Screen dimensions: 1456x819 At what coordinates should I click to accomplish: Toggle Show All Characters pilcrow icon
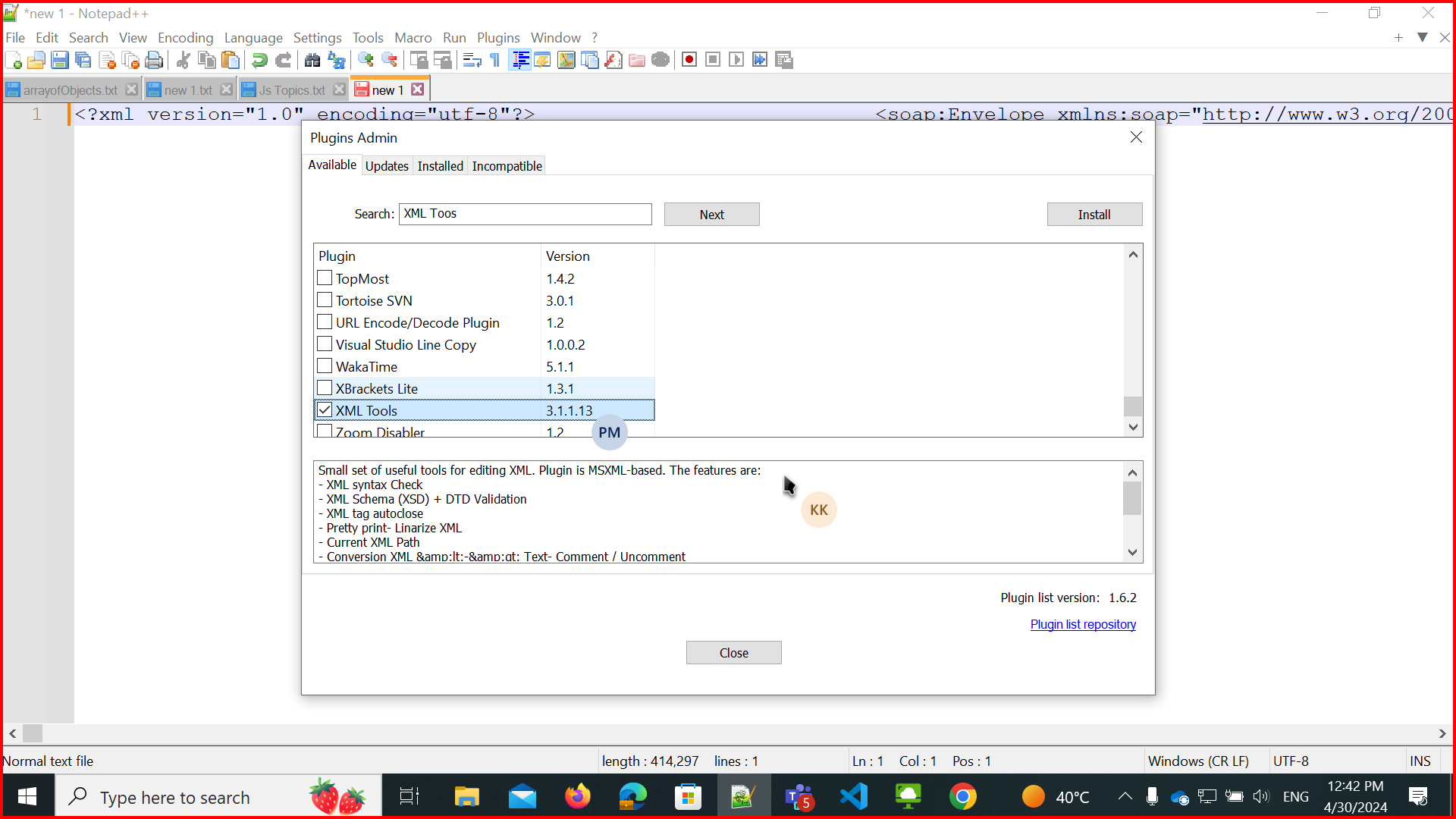(495, 60)
